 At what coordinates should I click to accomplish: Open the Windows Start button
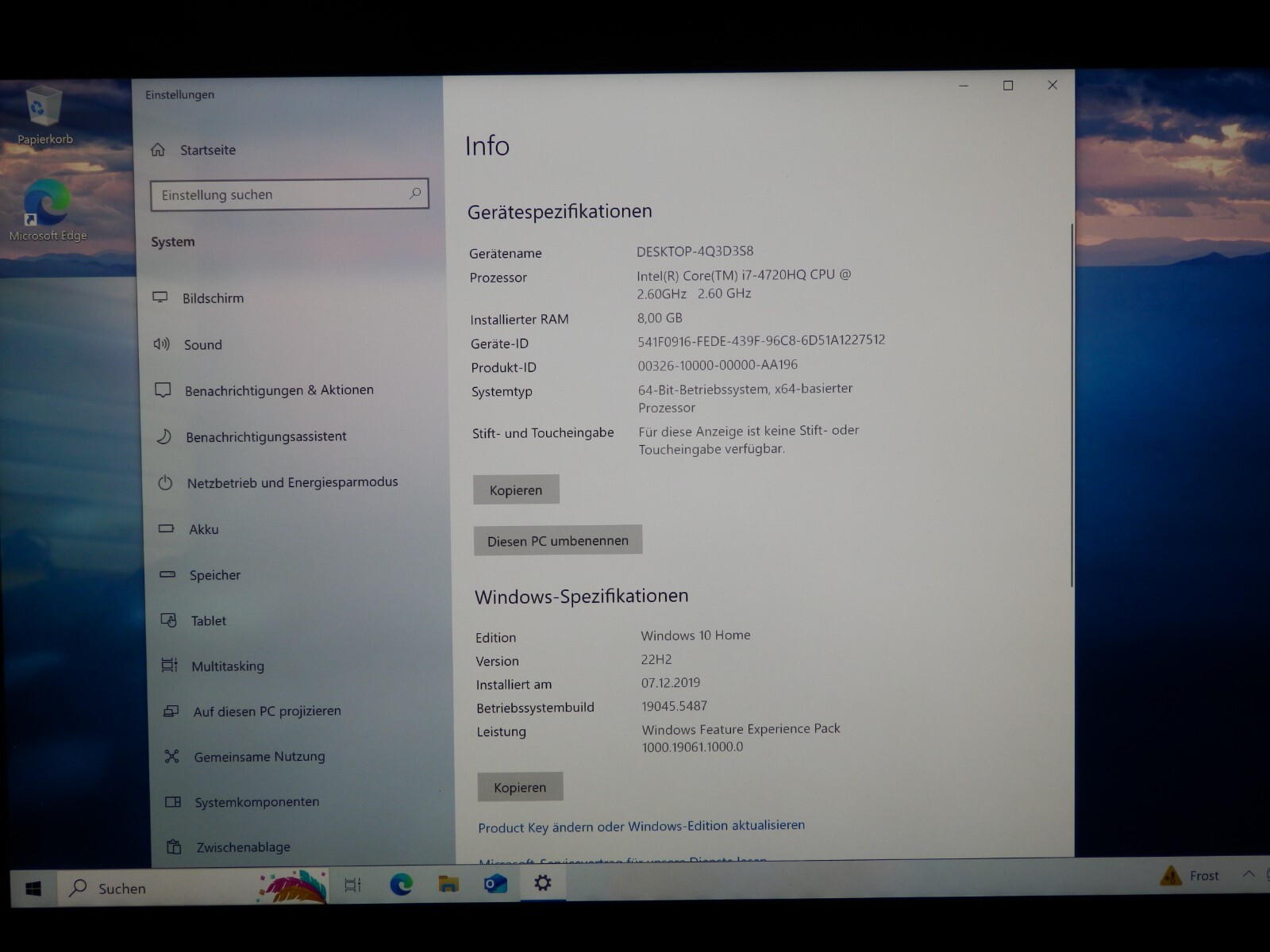[33, 889]
